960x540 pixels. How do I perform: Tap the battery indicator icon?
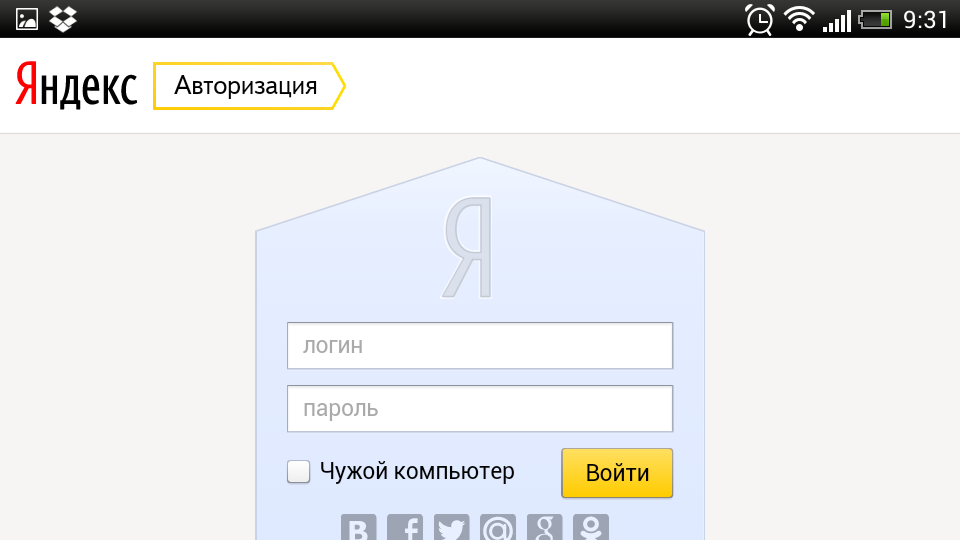[875, 19]
